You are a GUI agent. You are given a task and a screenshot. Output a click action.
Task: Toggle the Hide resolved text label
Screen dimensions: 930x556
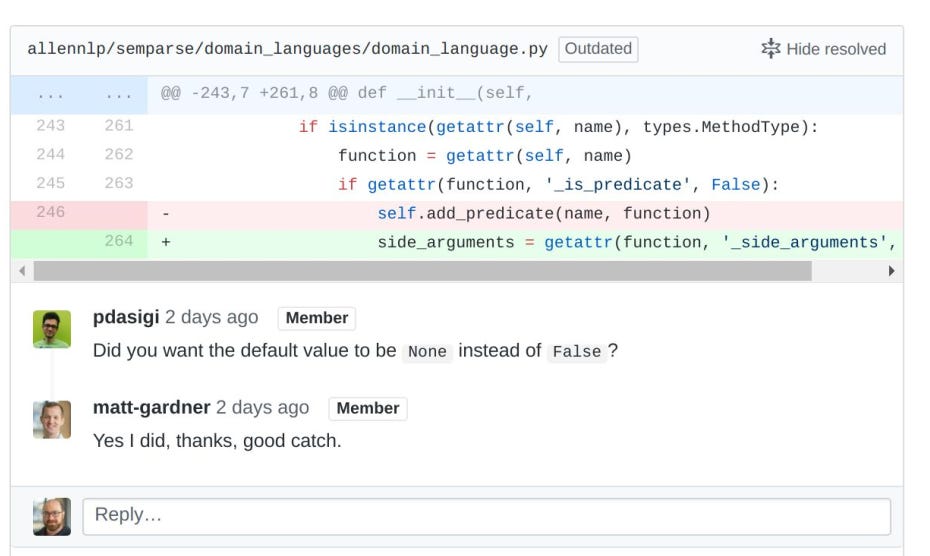point(836,49)
